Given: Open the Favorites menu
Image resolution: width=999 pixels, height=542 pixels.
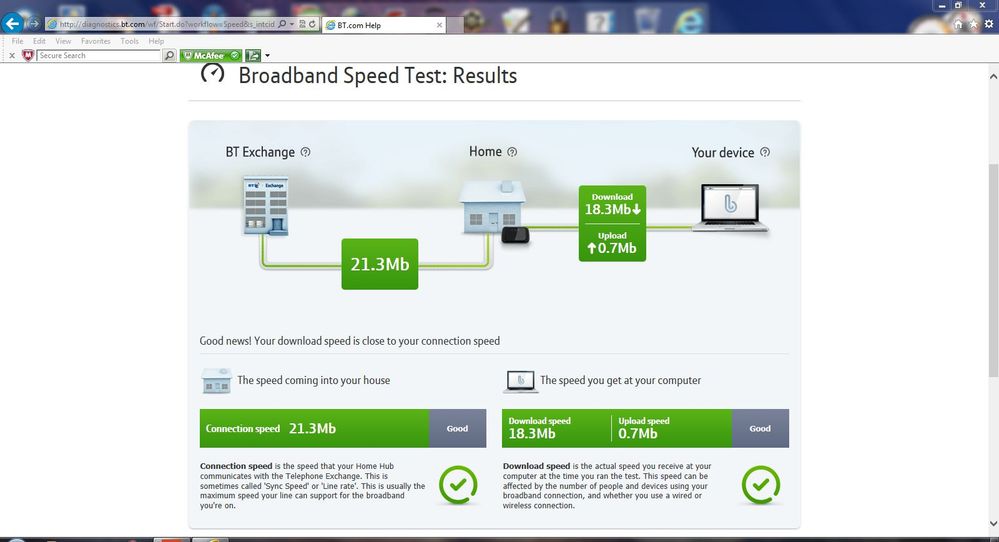Looking at the screenshot, I should pos(96,41).
